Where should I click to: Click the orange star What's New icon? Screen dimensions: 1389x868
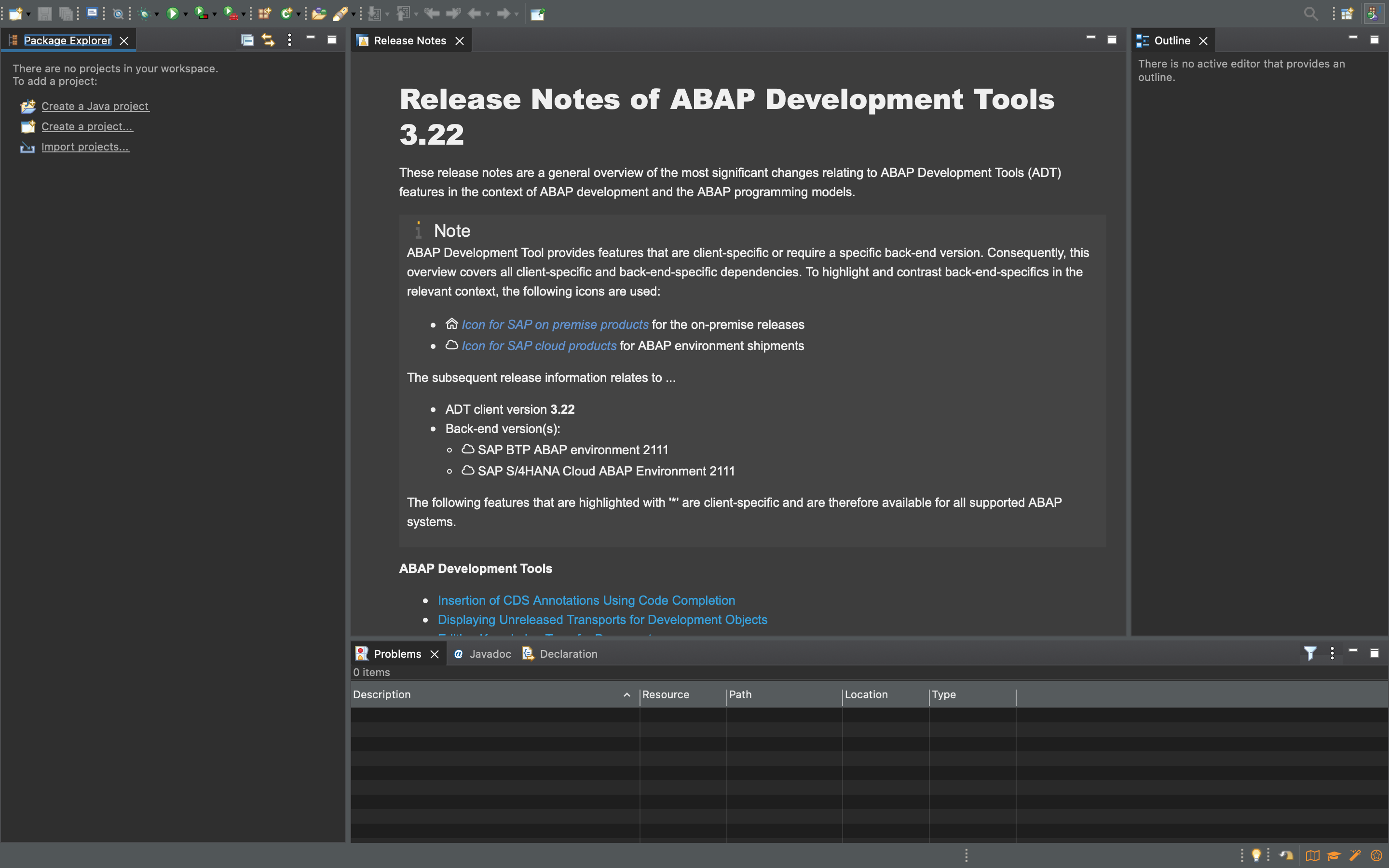point(1376,855)
